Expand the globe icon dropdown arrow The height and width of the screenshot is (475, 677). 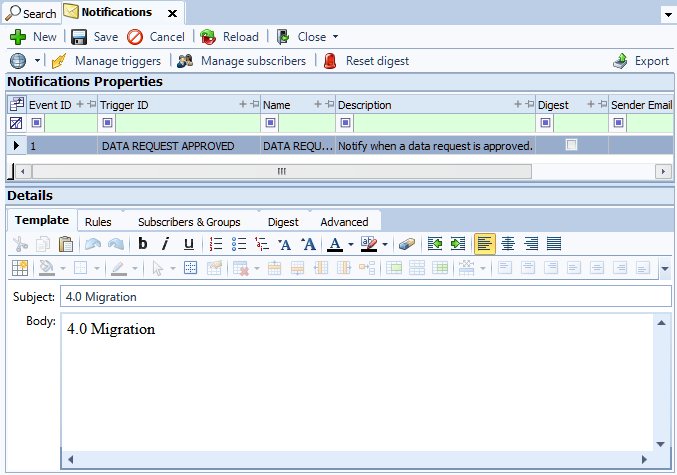(x=38, y=60)
